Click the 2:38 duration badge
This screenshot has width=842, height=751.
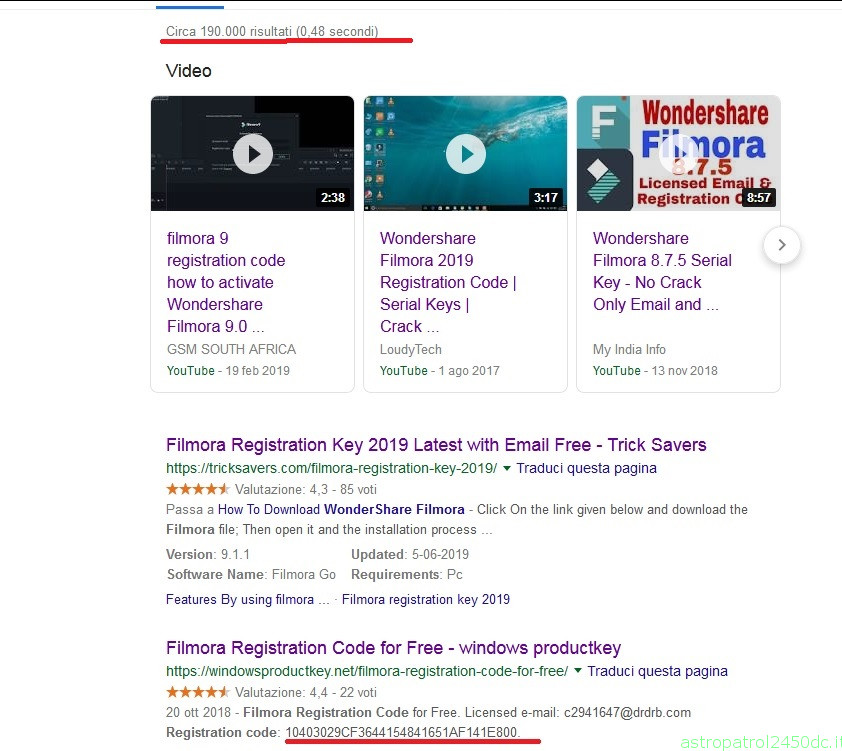(x=332, y=198)
